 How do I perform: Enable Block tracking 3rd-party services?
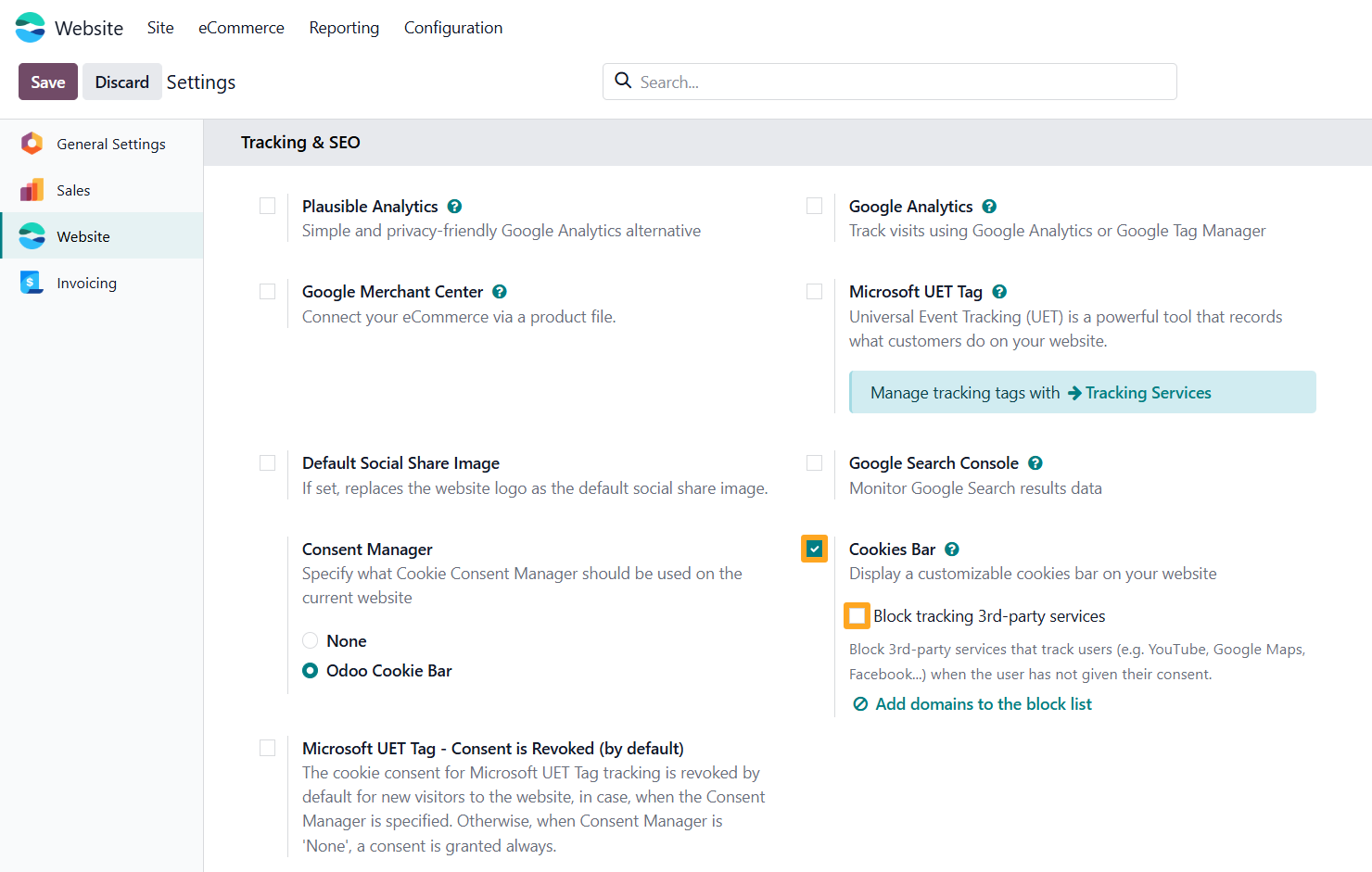click(x=857, y=615)
